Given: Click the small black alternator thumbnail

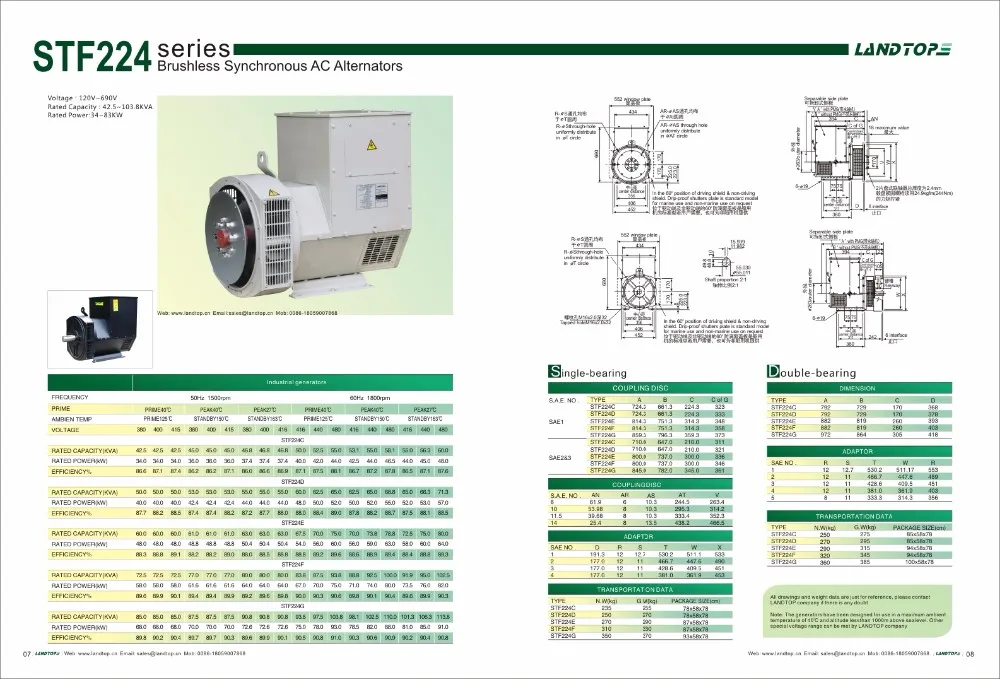Looking at the screenshot, I should click(x=100, y=330).
